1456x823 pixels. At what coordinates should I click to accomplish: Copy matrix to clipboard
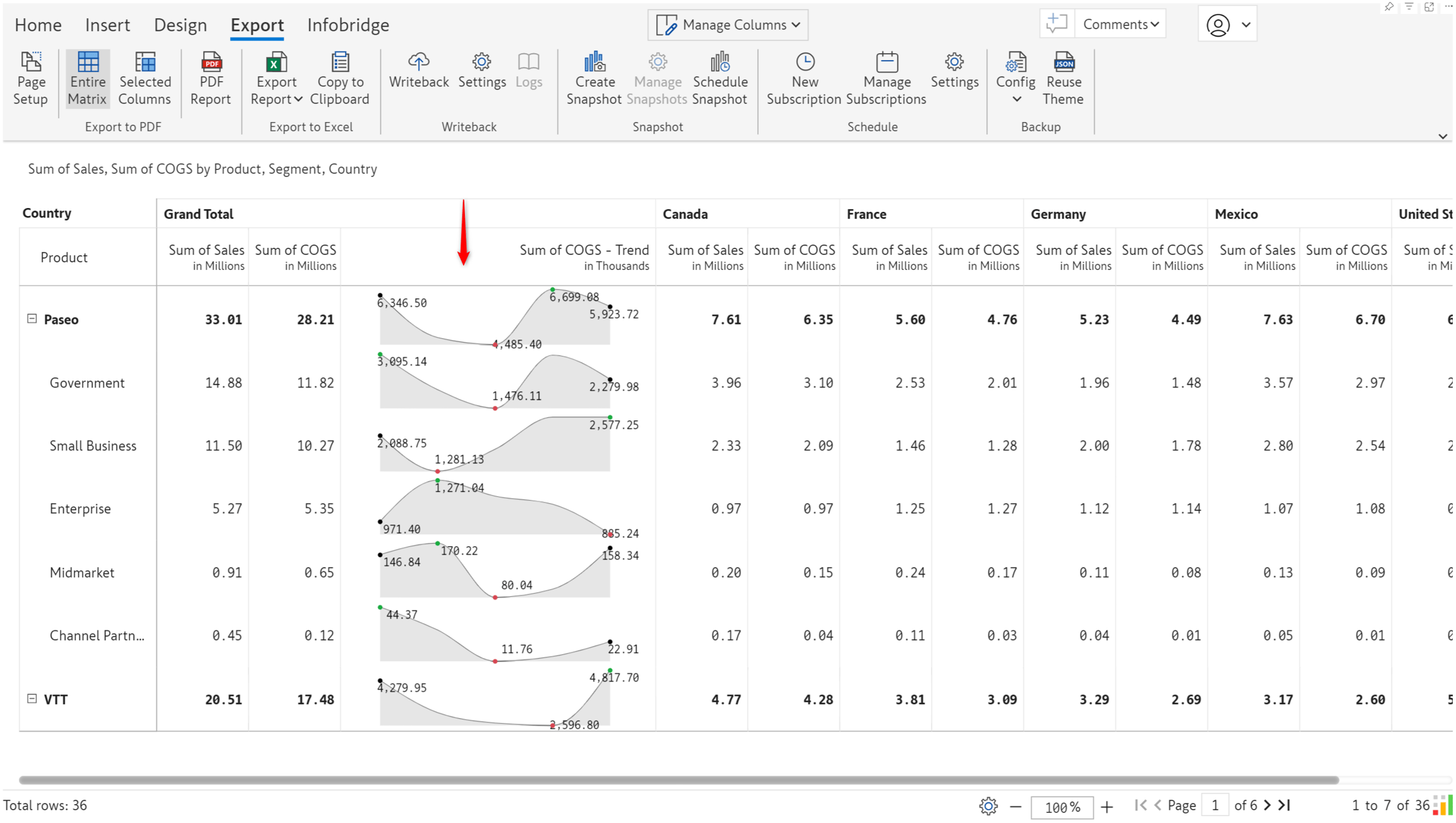(x=339, y=78)
